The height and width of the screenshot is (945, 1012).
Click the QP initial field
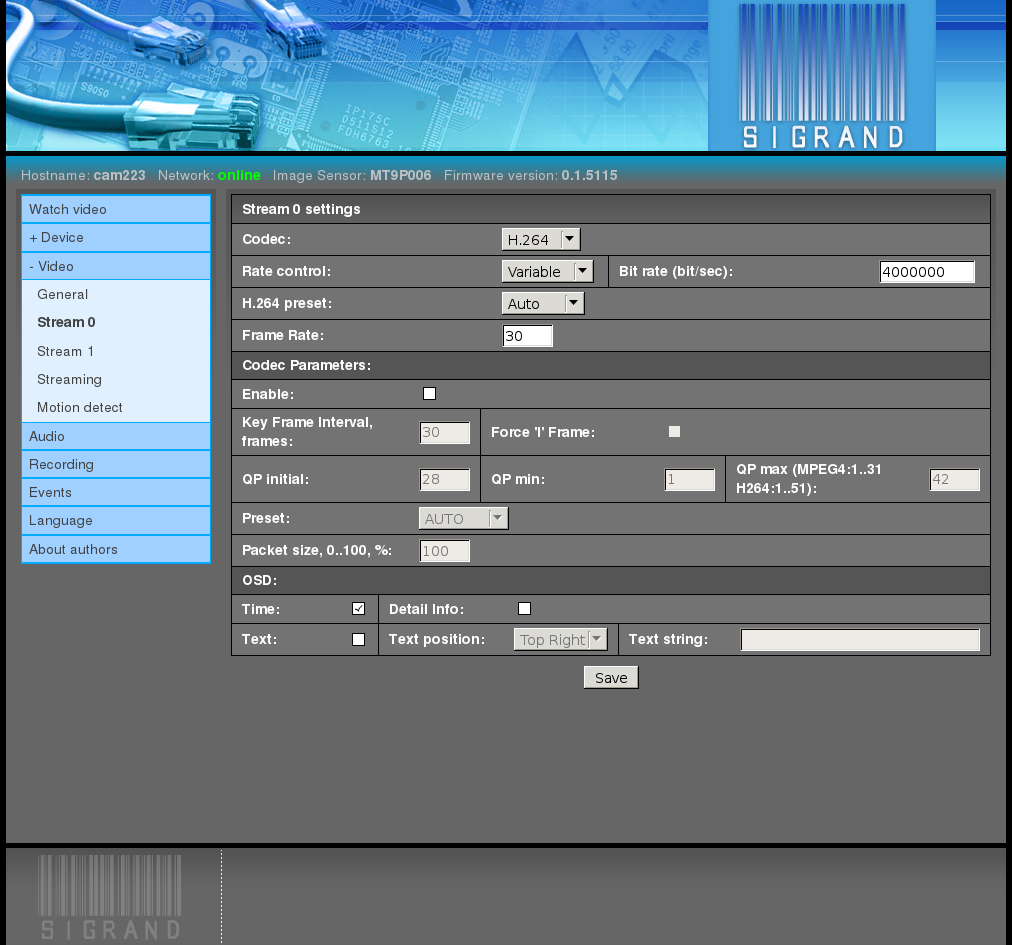click(x=445, y=480)
